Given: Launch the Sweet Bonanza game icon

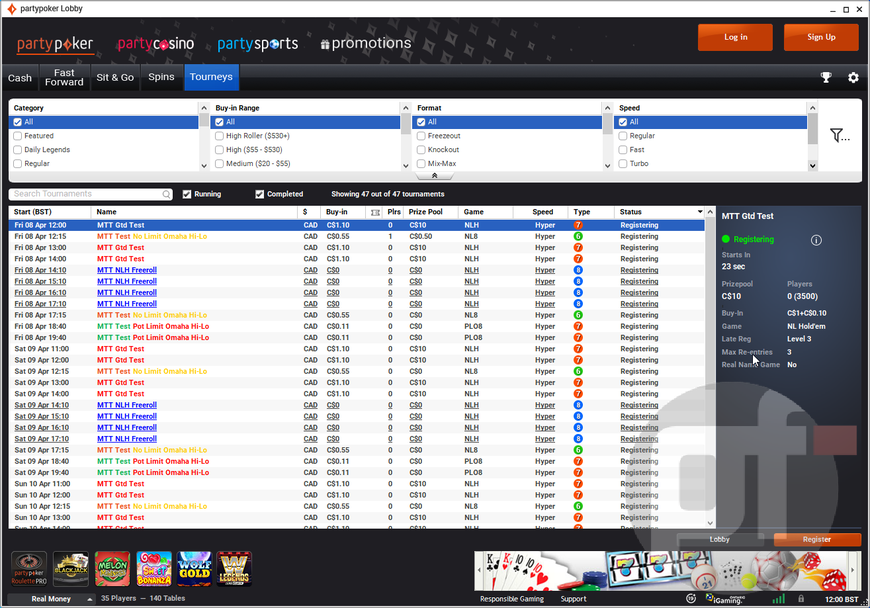Looking at the screenshot, I should (x=154, y=569).
